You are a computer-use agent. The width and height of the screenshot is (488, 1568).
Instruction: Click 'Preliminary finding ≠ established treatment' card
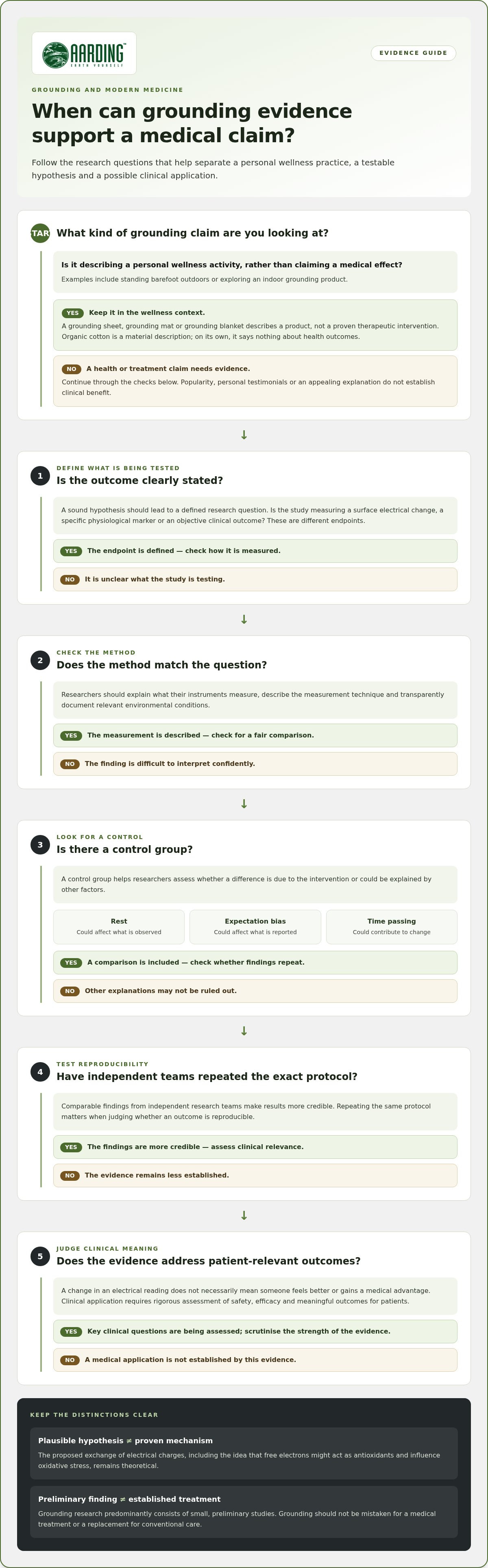(x=244, y=1512)
